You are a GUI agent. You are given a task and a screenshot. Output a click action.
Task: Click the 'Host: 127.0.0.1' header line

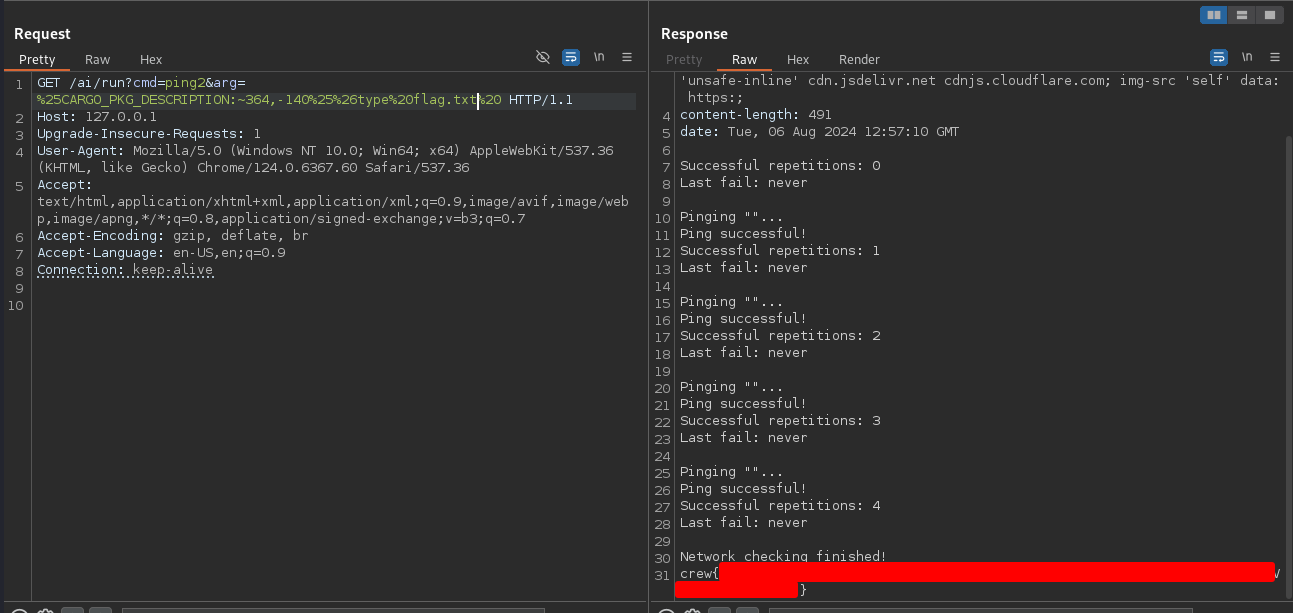97,117
